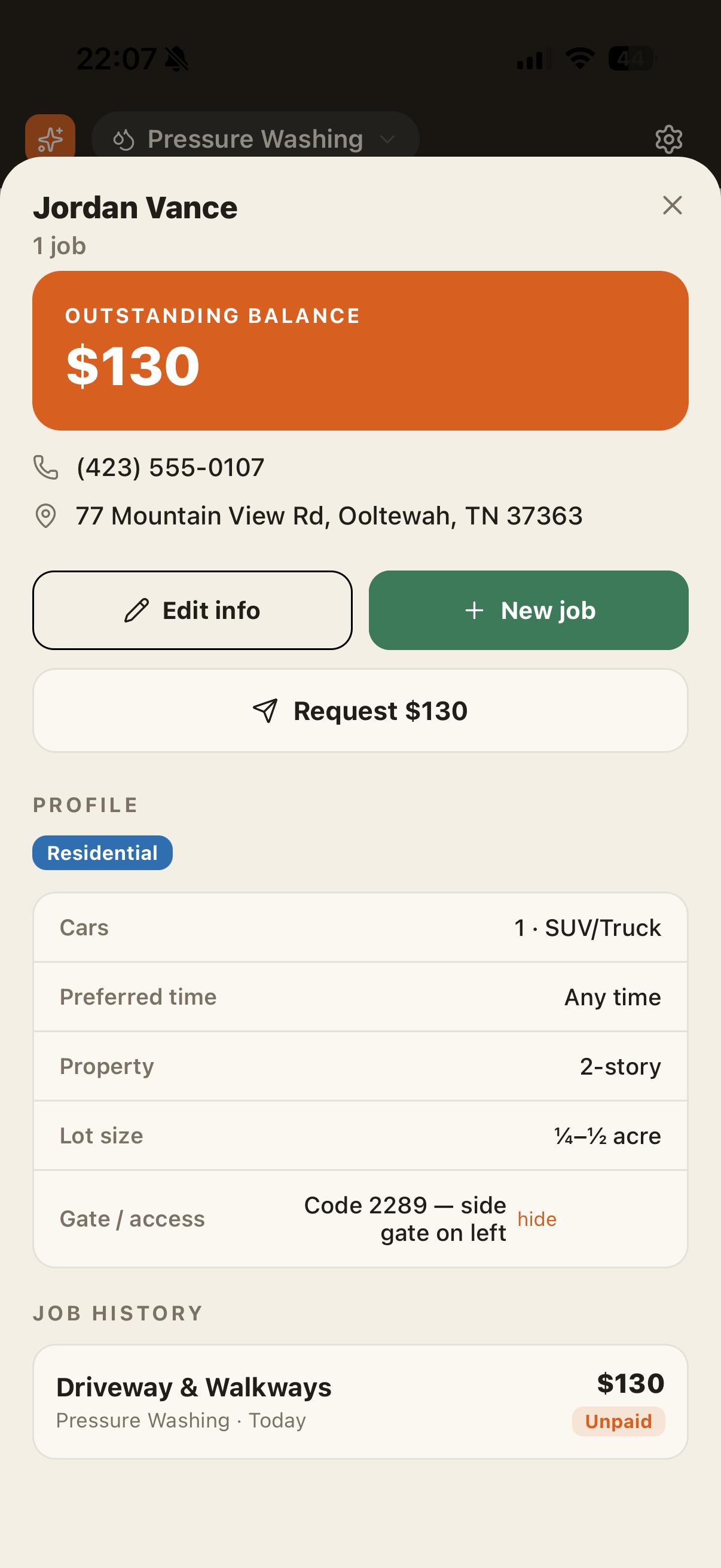
Task: Click the Edit info button
Action: (193, 611)
